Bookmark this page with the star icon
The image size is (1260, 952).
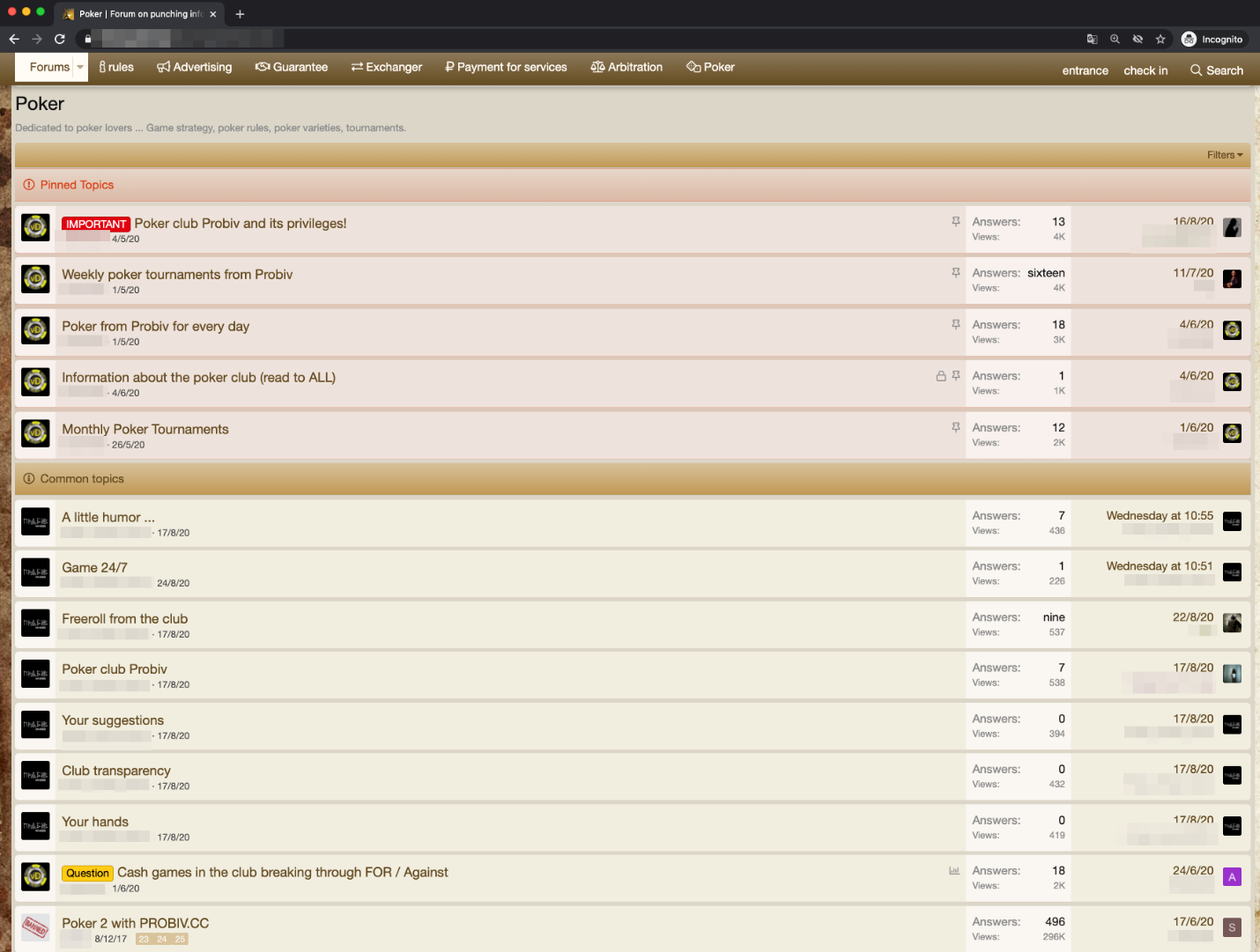[1160, 39]
